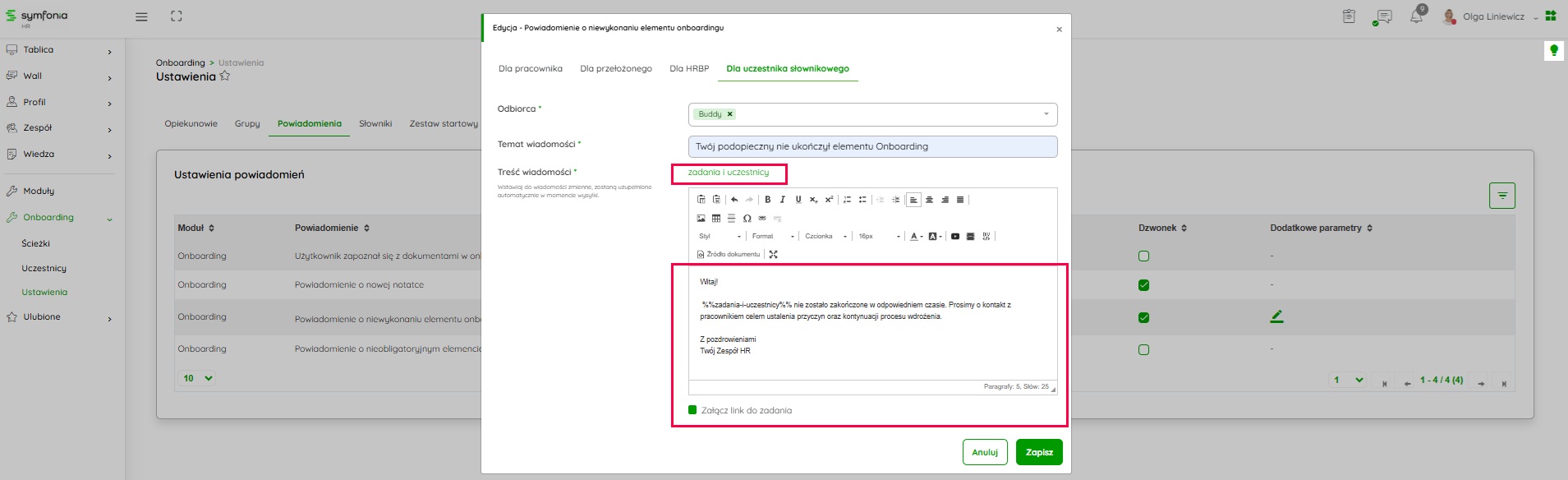1568x480 pixels.
Task: Insert numbered list in the editor
Action: tap(847, 200)
